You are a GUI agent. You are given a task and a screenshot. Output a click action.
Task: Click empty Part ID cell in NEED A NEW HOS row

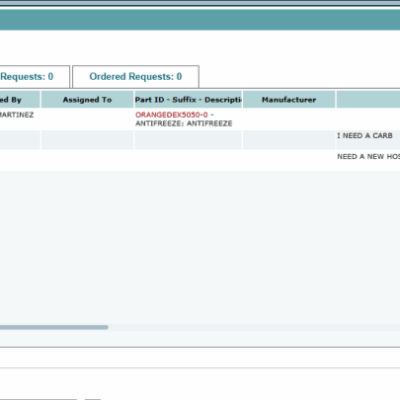coord(188,160)
